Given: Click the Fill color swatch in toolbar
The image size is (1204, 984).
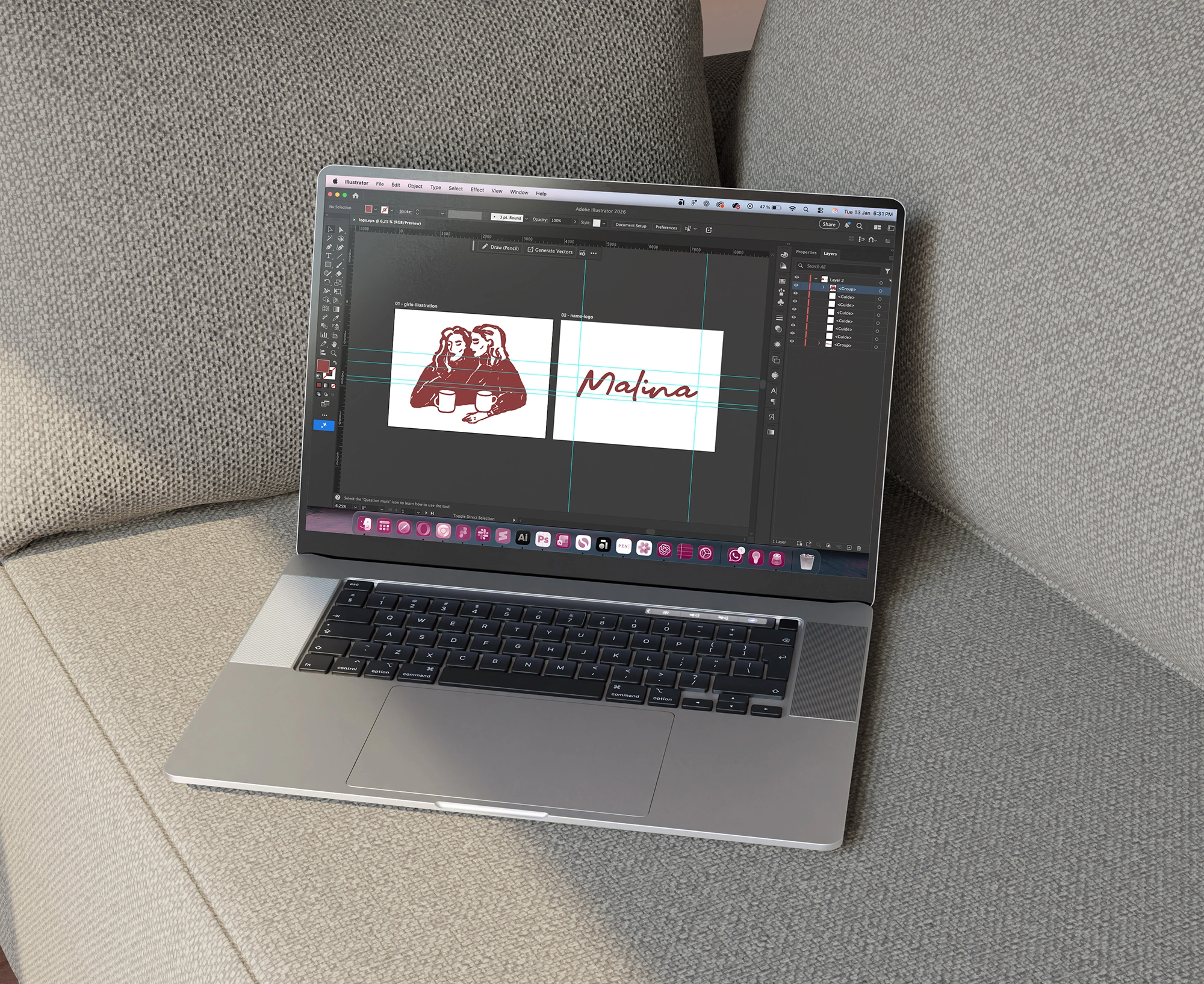Looking at the screenshot, I should 323,366.
